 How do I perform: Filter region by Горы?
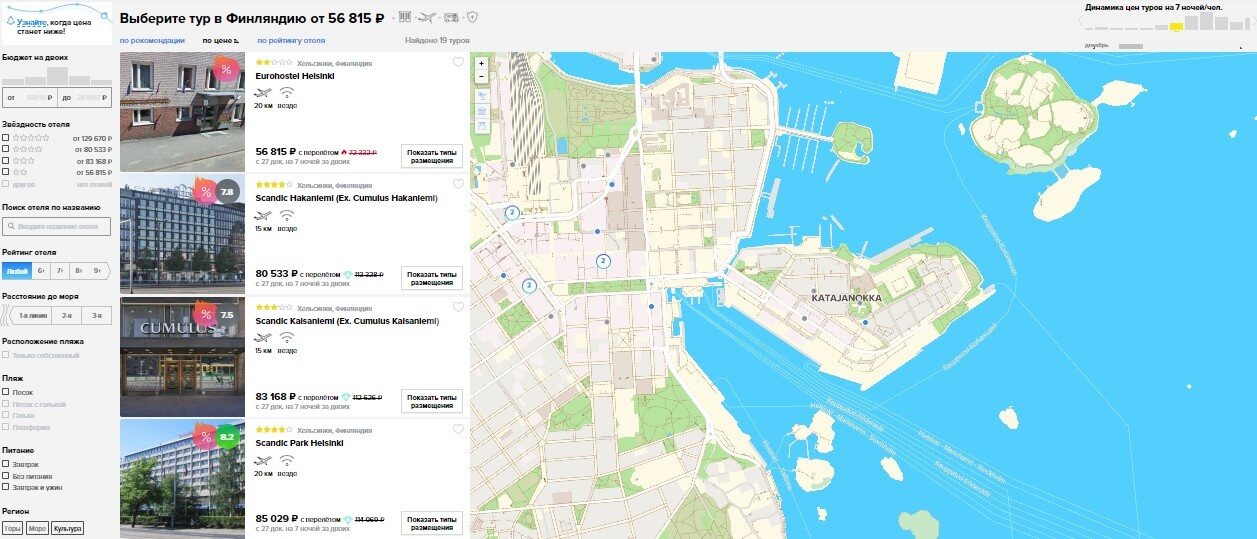(x=12, y=528)
